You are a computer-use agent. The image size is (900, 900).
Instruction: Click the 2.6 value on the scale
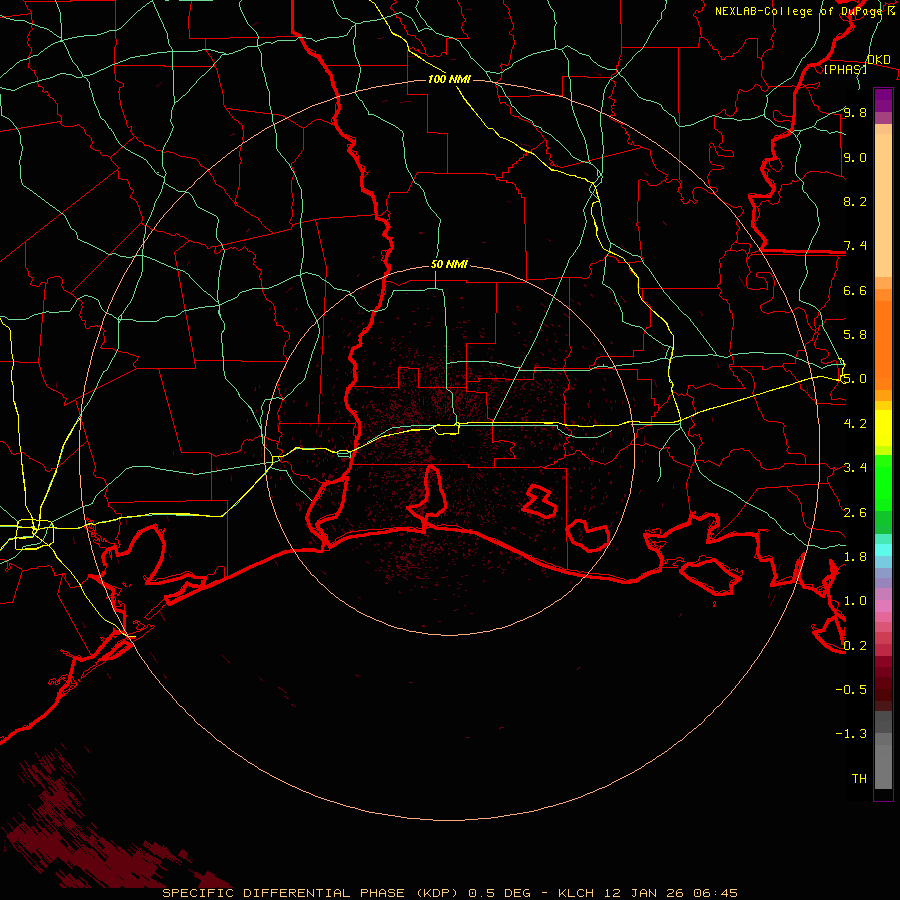(855, 513)
